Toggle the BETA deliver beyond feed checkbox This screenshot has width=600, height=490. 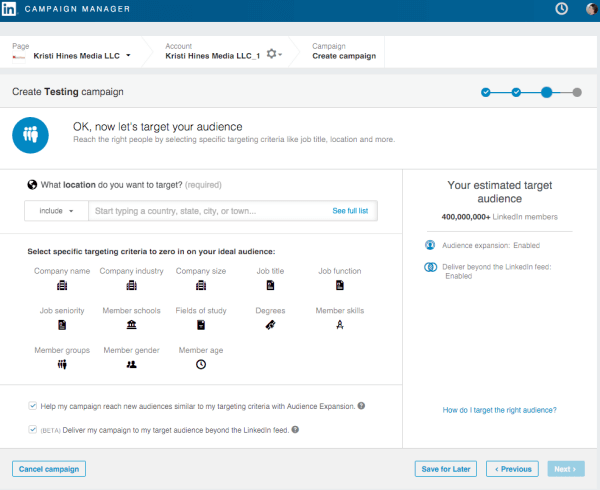pos(33,430)
